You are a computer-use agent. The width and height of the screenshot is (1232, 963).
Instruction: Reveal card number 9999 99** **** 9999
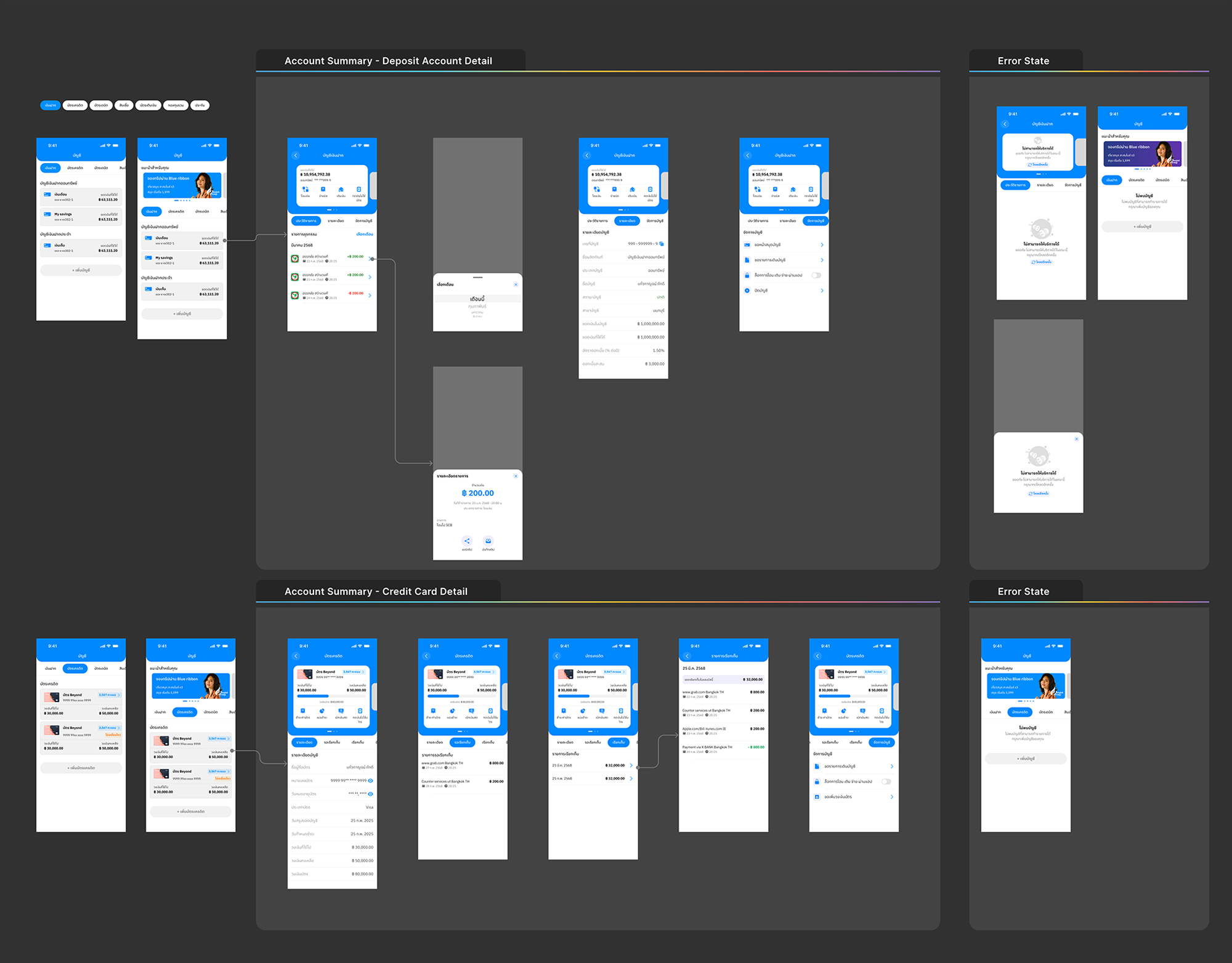pos(370,781)
